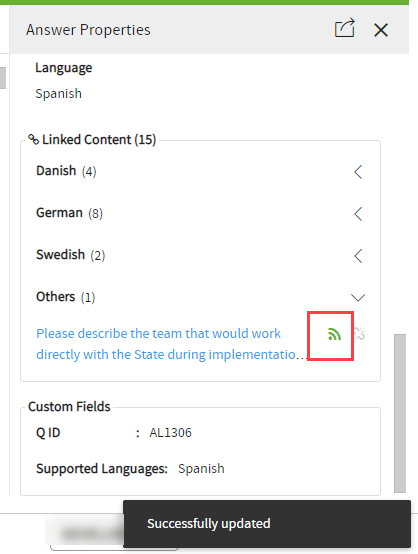Expand the Swedish linked content chevron

click(x=358, y=256)
